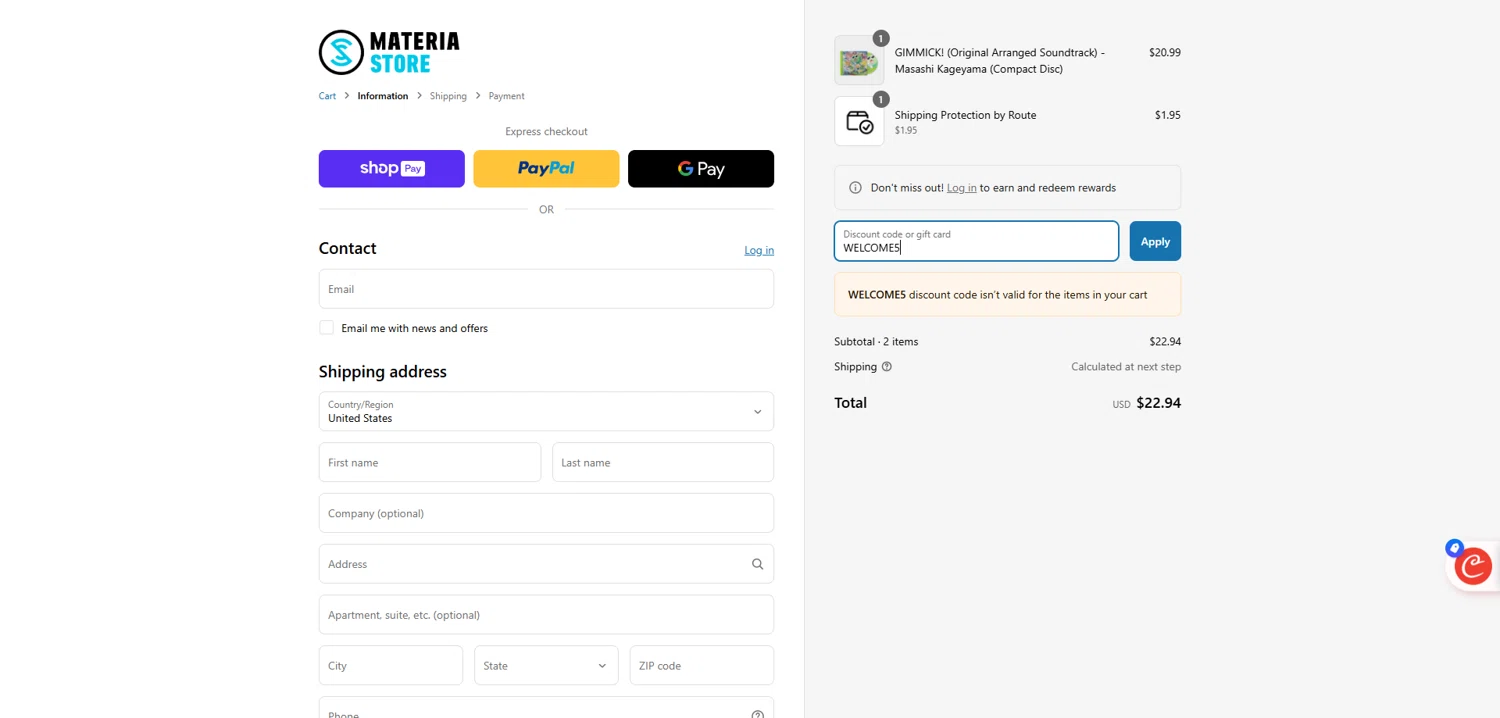Pay with Google Pay express checkout

[x=701, y=169]
